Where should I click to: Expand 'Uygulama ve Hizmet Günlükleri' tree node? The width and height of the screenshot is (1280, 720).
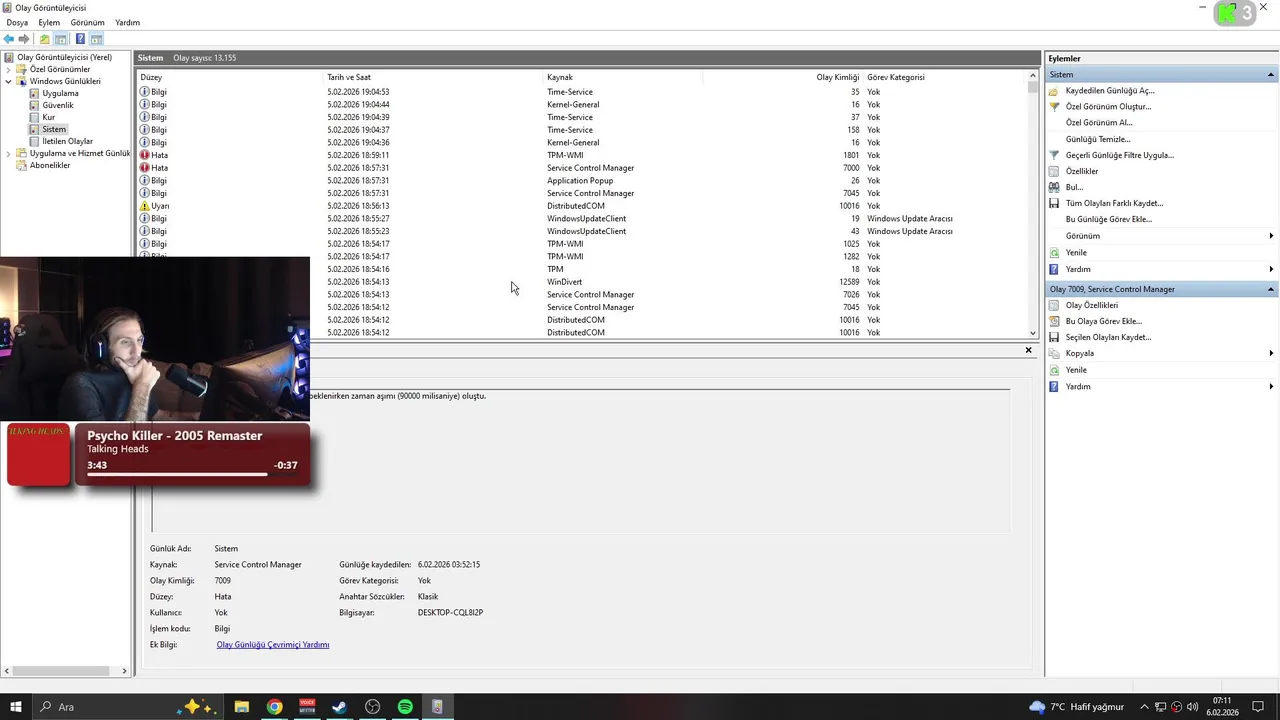tap(8, 154)
